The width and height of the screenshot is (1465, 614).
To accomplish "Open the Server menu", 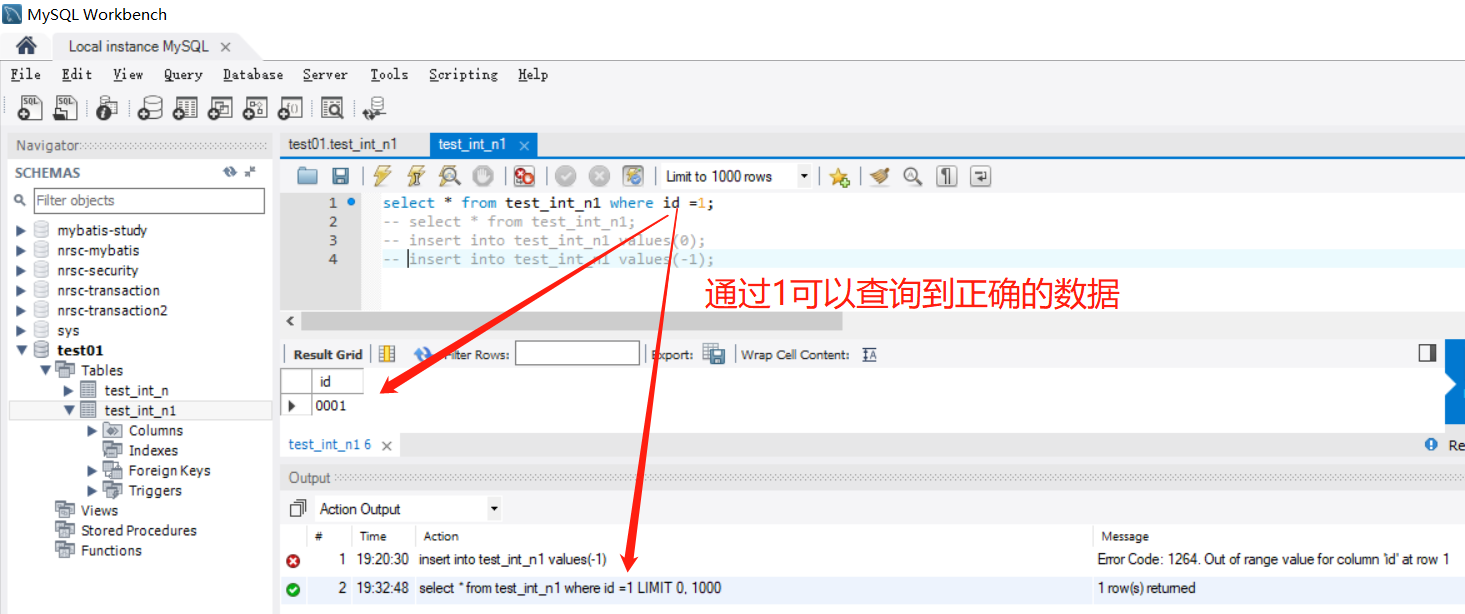I will point(325,75).
